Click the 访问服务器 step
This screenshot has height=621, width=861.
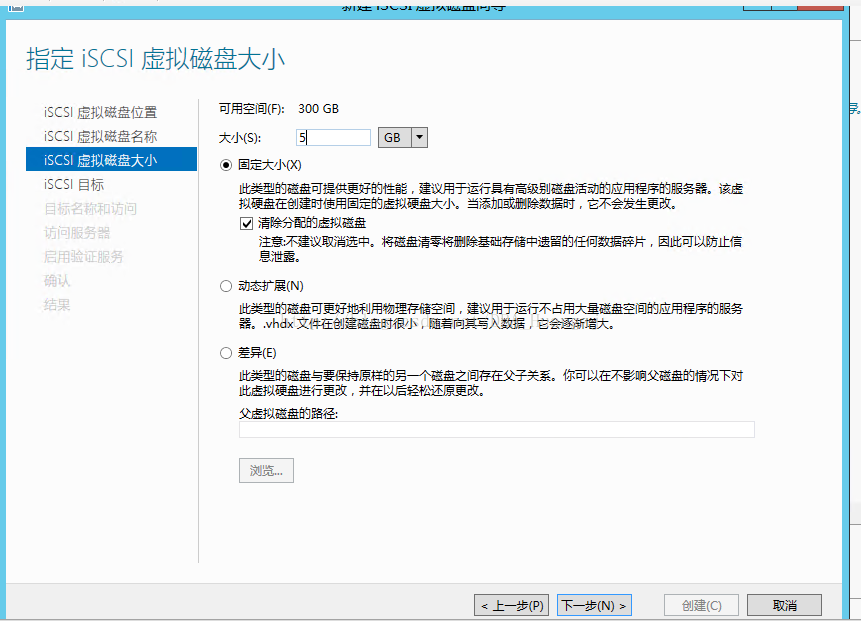[x=77, y=233]
